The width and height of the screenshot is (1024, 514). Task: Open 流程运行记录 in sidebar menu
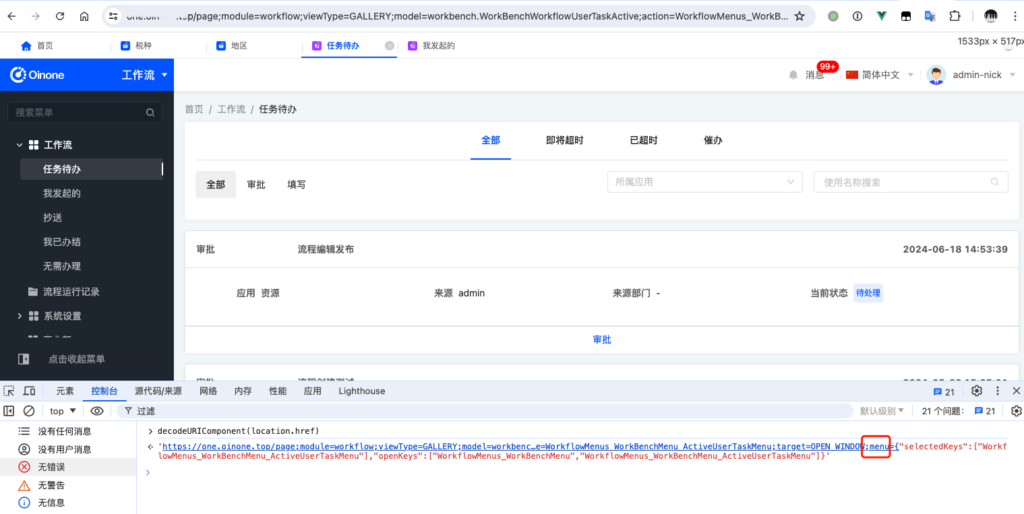[x=71, y=292]
